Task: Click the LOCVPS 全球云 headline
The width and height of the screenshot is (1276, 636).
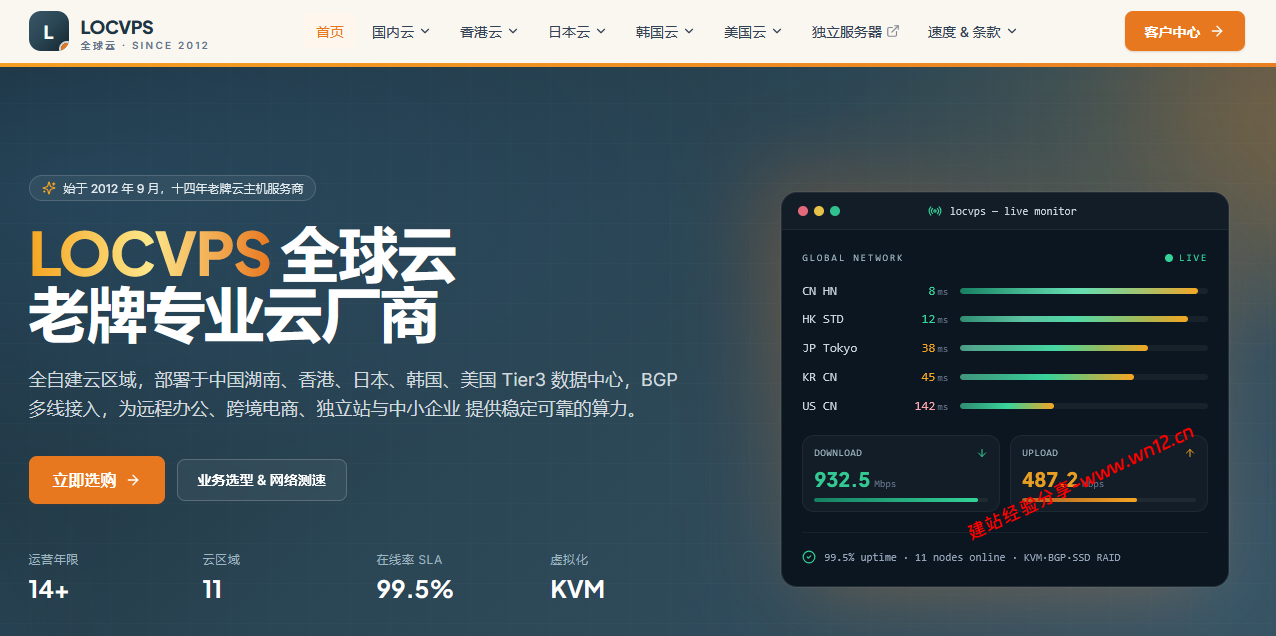Action: pos(242,254)
